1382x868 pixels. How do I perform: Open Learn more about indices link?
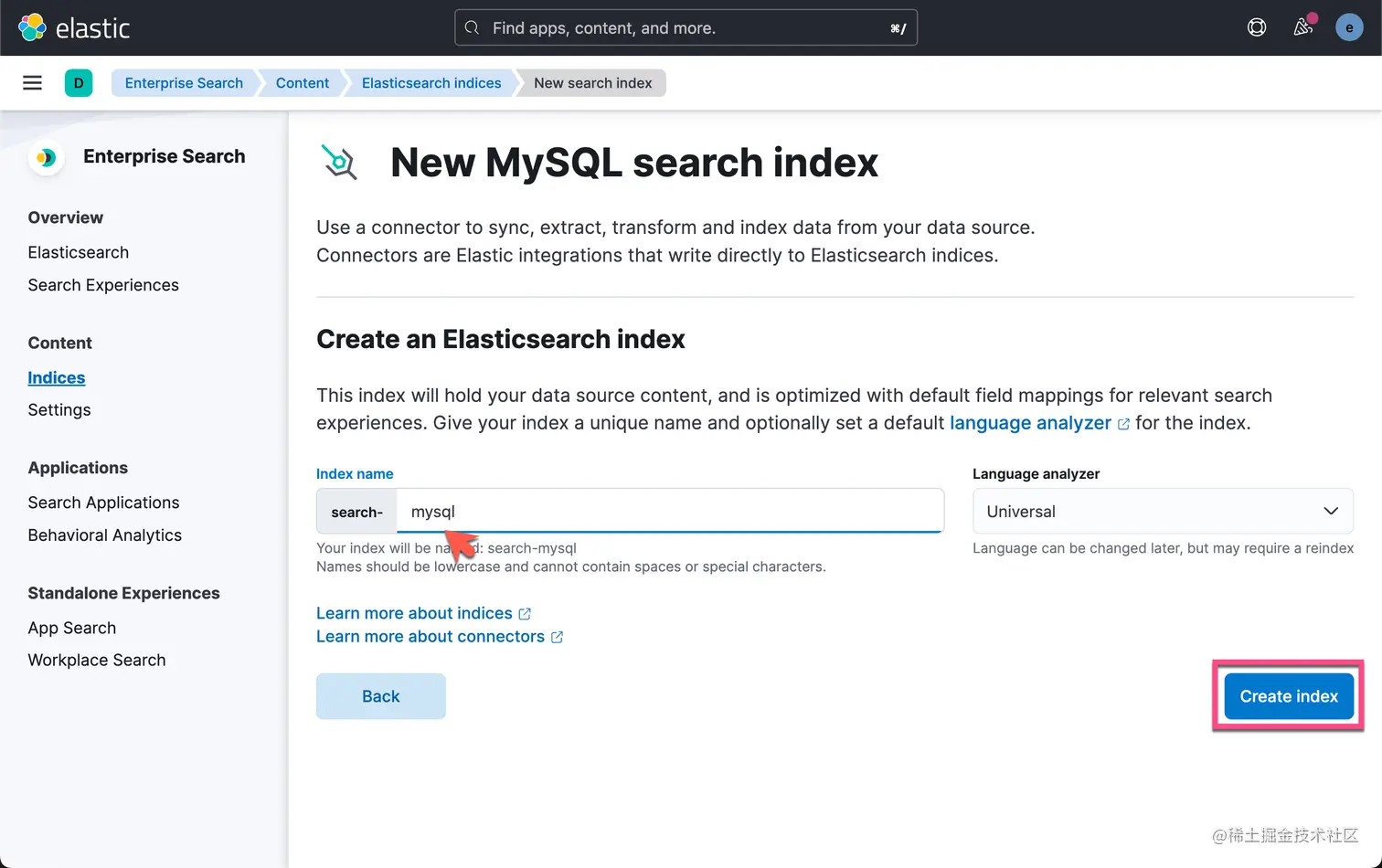pyautogui.click(x=414, y=613)
